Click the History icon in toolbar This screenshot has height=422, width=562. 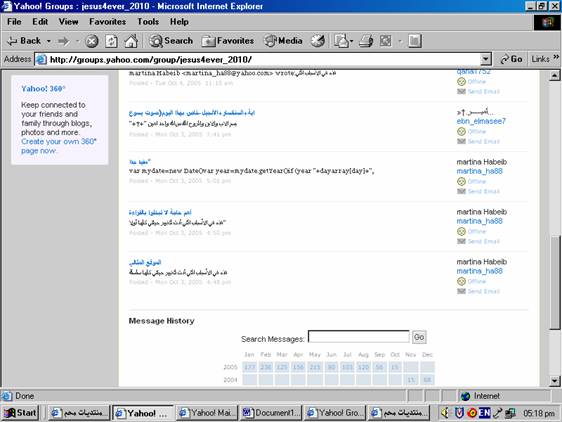[x=318, y=41]
